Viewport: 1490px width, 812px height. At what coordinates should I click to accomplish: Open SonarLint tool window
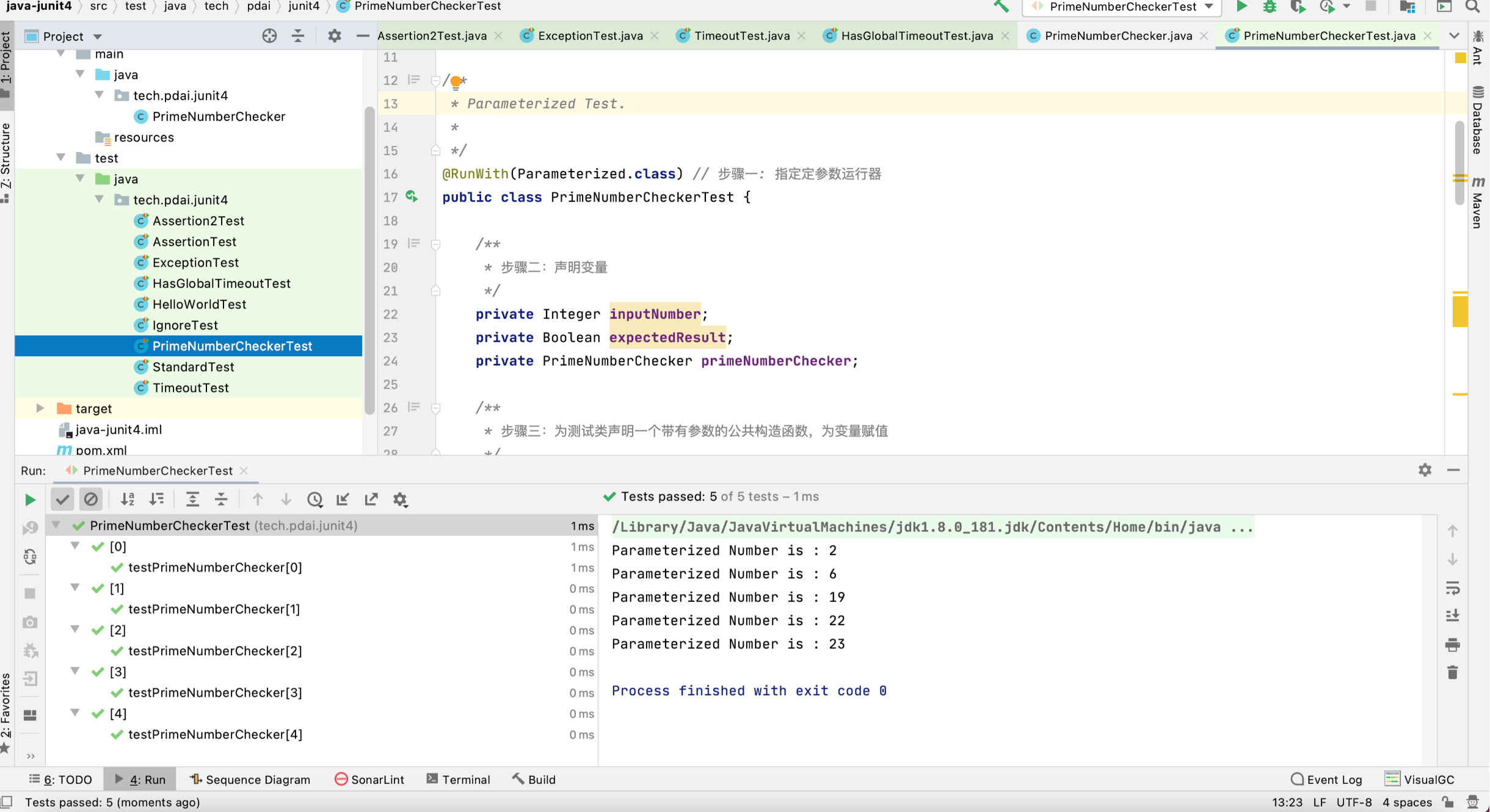tap(370, 779)
